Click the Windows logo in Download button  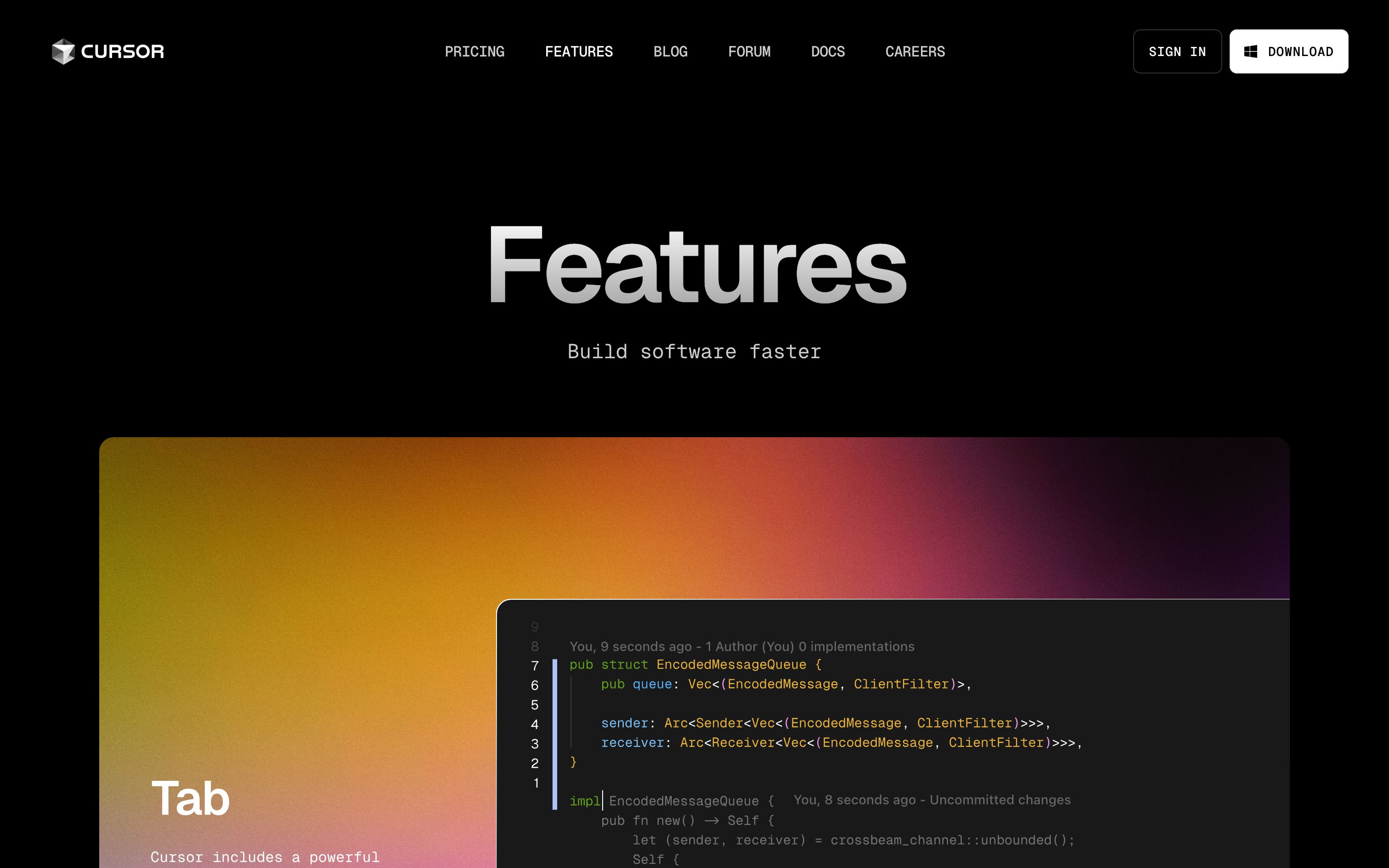[x=1251, y=51]
